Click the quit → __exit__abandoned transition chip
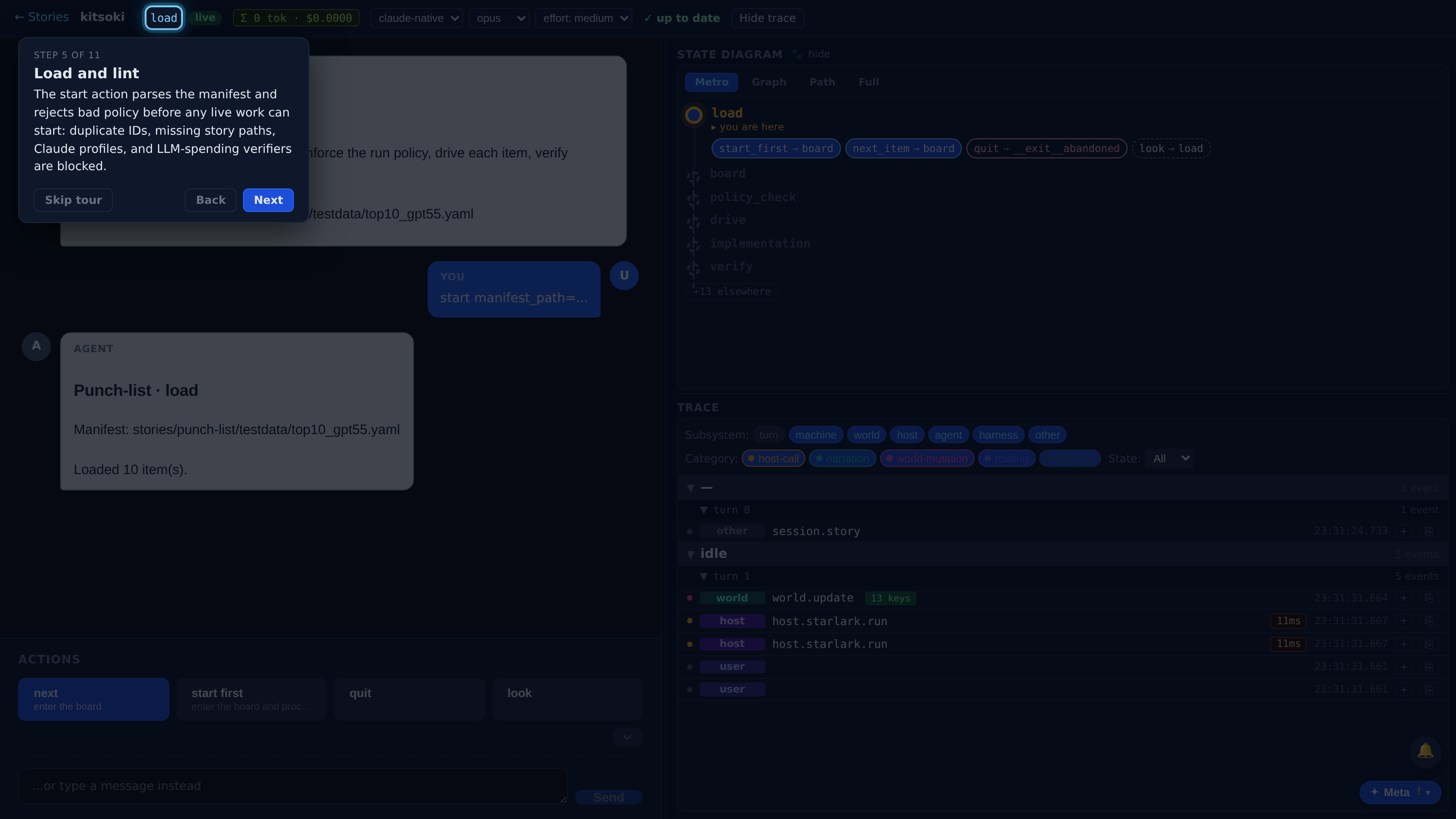 pos(1047,149)
